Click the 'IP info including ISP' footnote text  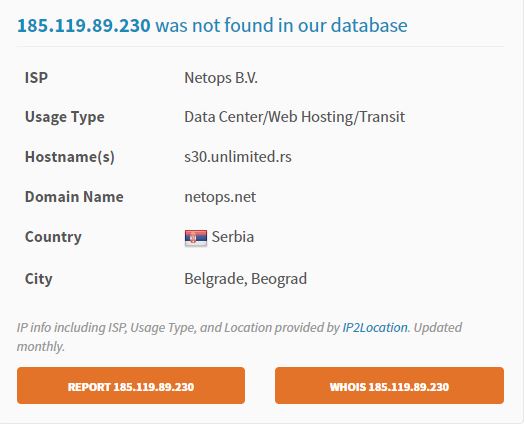72,327
